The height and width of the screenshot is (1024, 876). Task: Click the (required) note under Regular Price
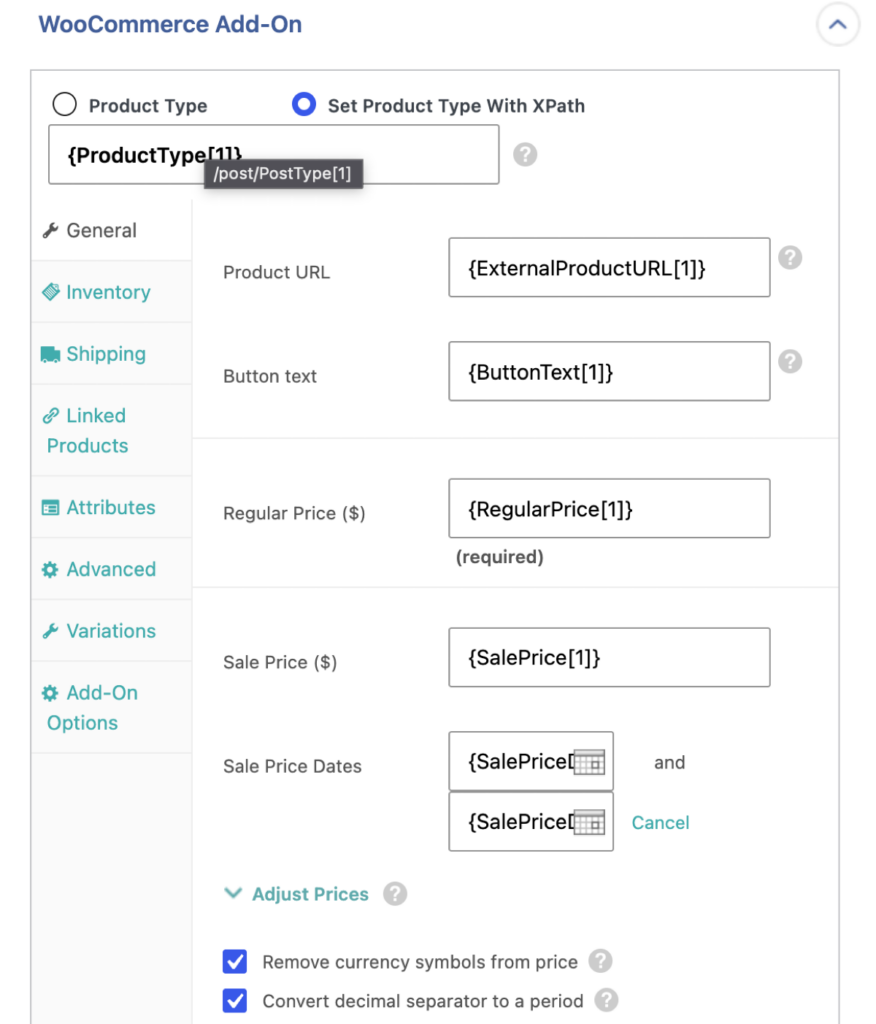tap(500, 557)
